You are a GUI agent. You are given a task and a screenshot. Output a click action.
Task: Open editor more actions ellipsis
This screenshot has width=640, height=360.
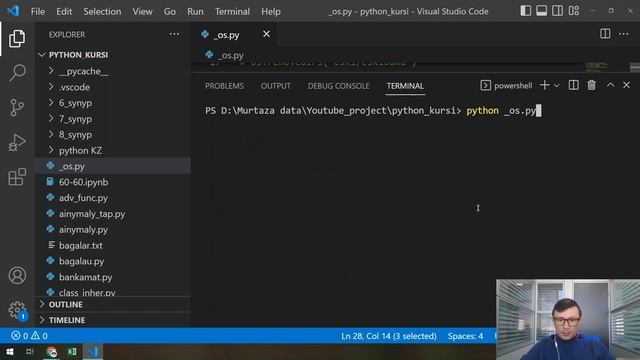point(624,34)
